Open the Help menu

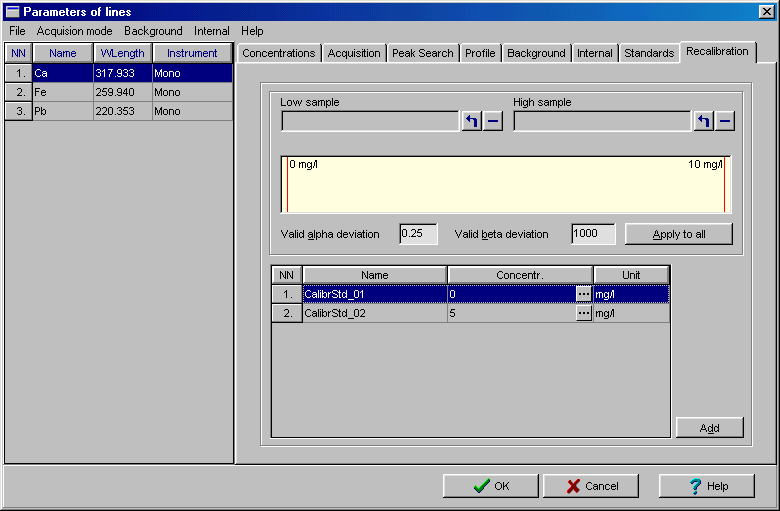tap(252, 31)
